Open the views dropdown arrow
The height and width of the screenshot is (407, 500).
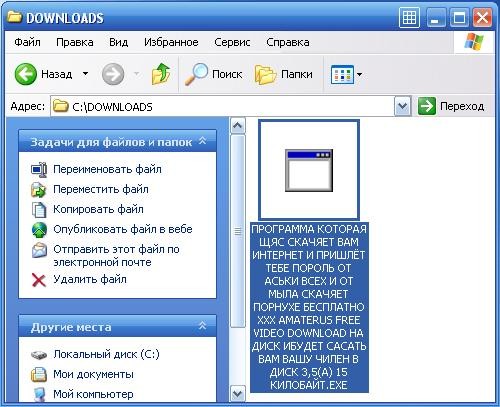359,74
